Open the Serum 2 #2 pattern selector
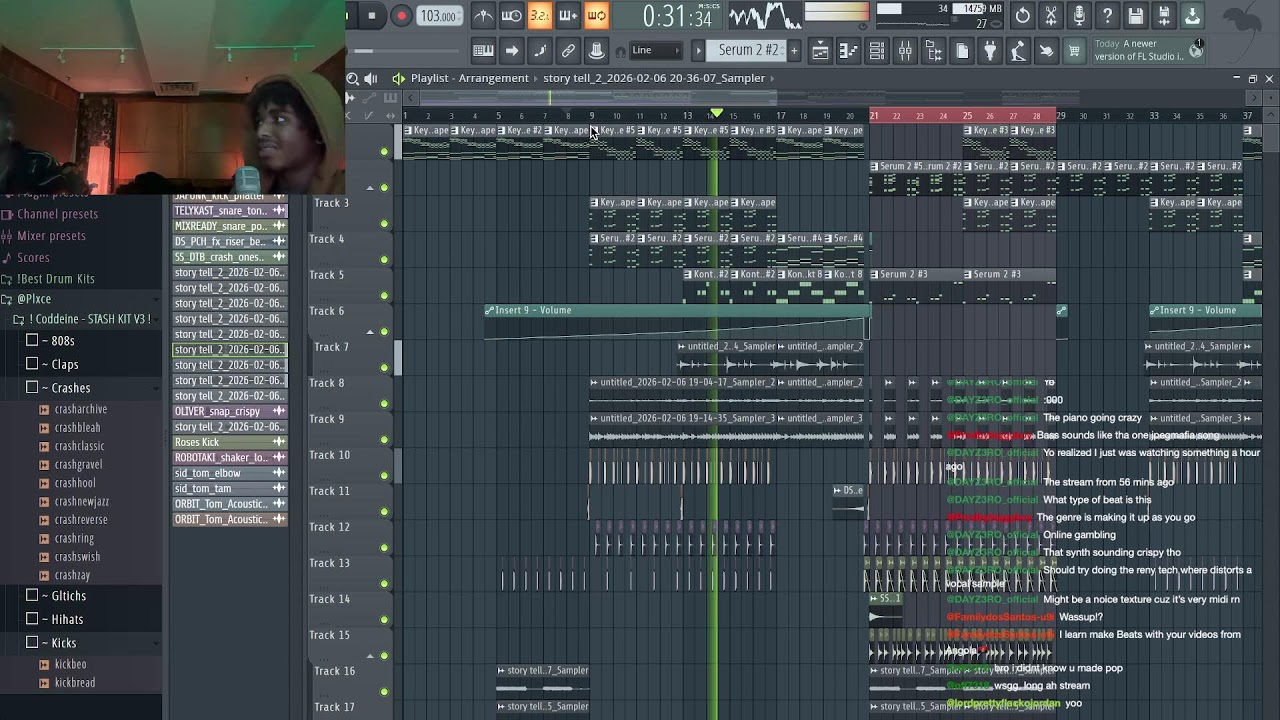 [x=747, y=50]
